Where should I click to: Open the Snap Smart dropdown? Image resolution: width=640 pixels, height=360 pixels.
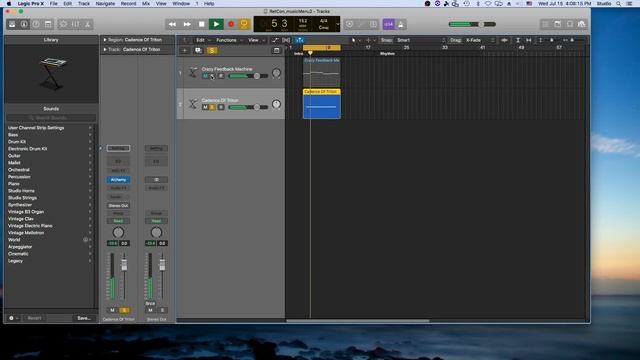coord(420,40)
